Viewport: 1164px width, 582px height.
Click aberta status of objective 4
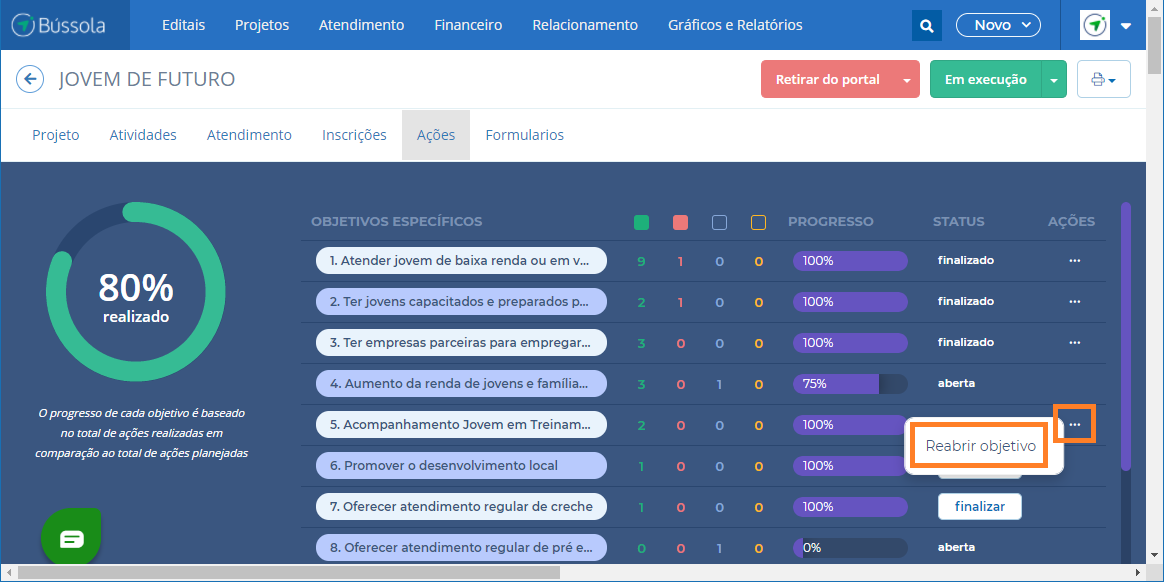(956, 384)
